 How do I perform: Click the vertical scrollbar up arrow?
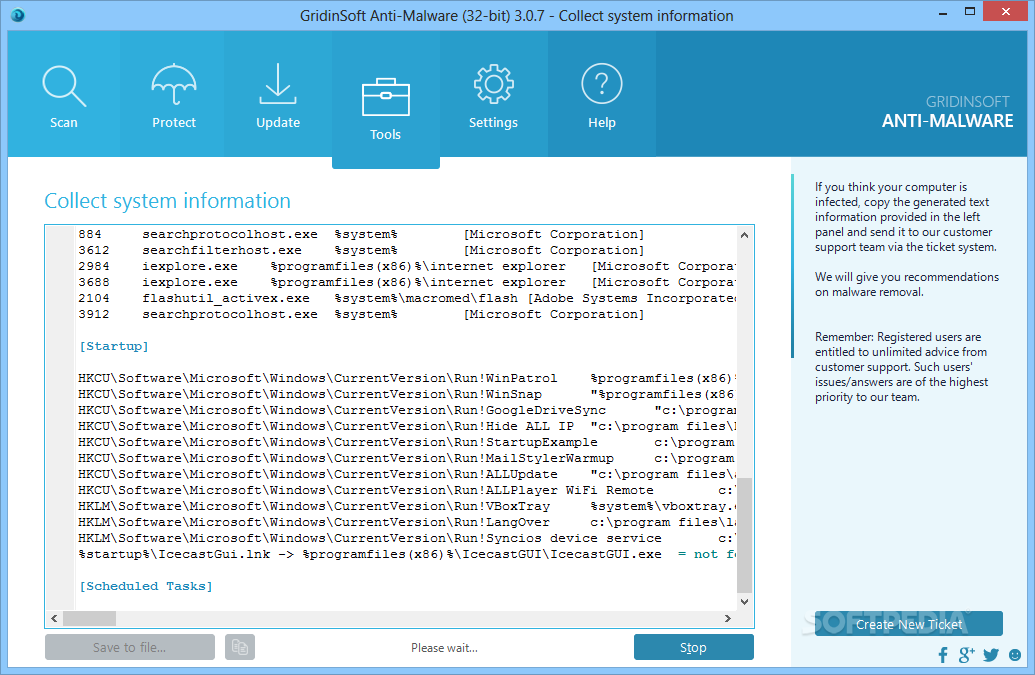(x=745, y=235)
